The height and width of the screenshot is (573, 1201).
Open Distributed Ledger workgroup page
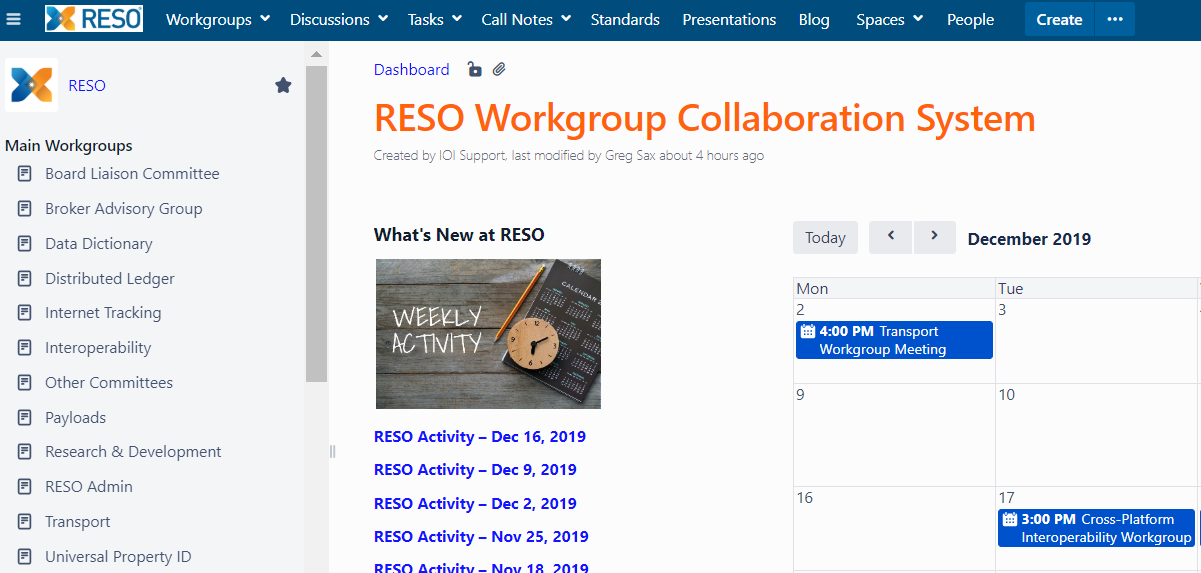click(110, 279)
